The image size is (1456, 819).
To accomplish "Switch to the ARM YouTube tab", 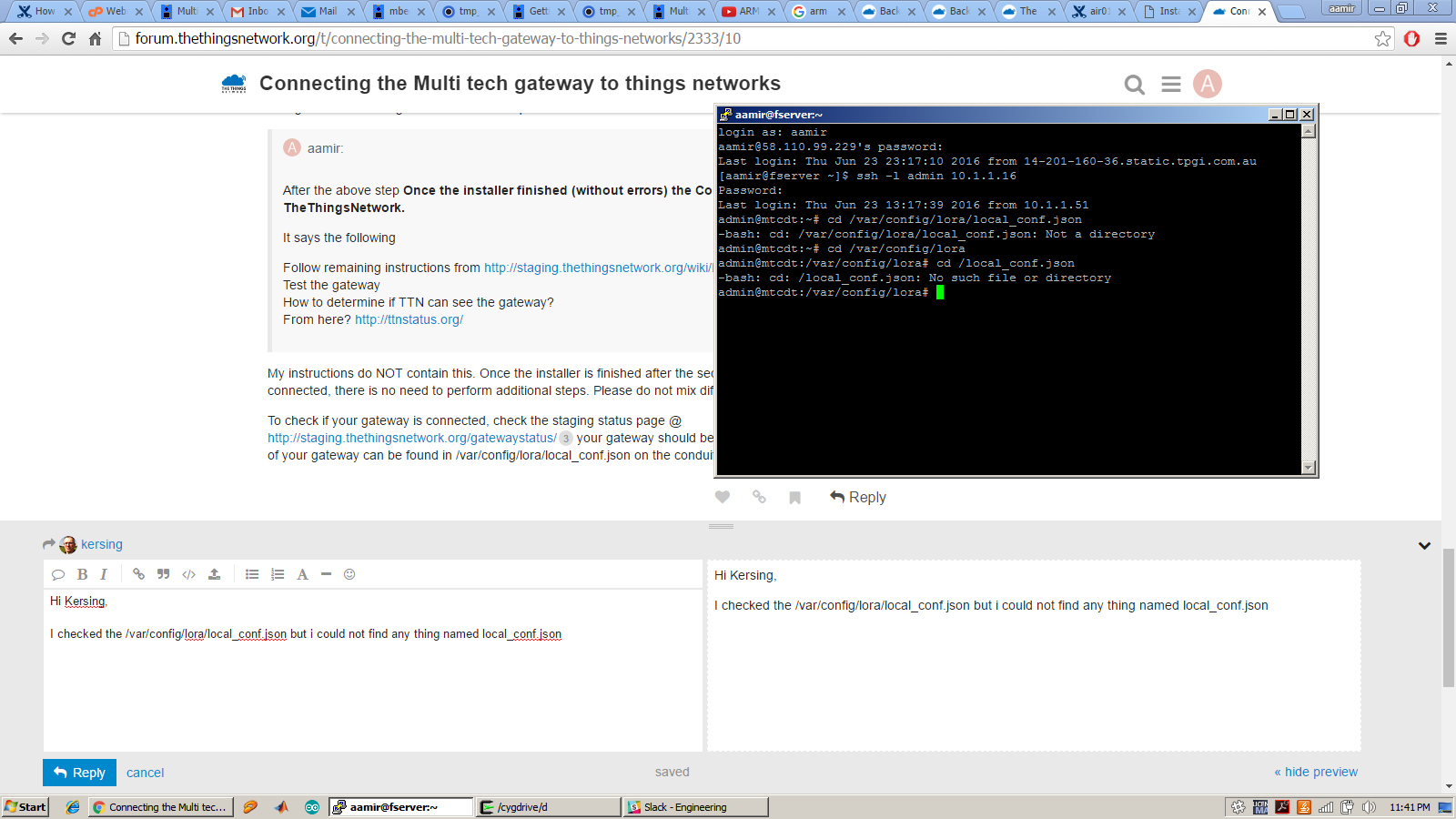I will pyautogui.click(x=748, y=11).
